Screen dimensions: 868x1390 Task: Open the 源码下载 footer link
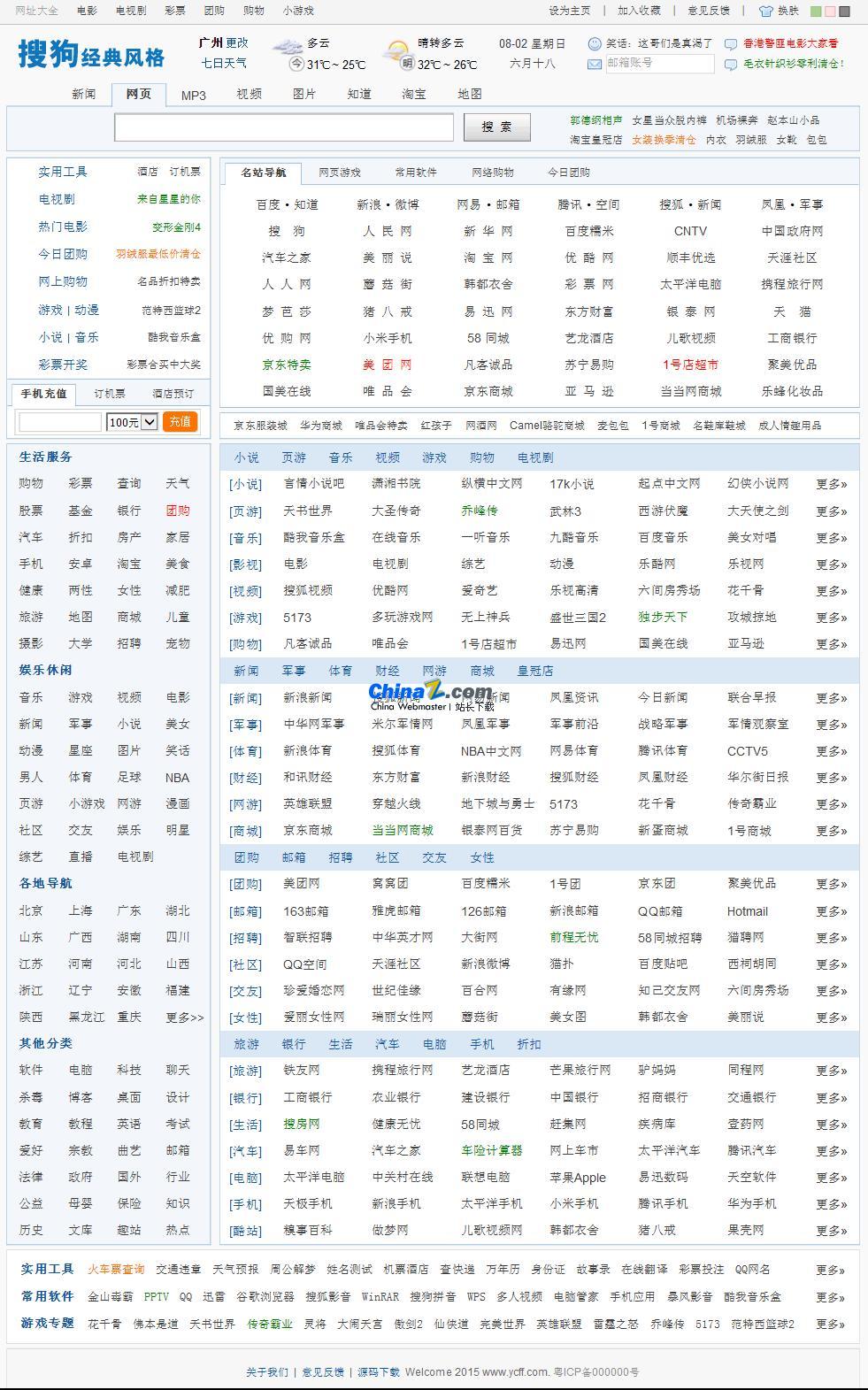379,1372
